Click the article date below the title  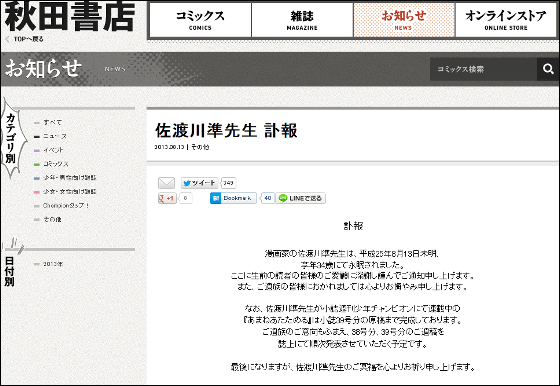169,147
